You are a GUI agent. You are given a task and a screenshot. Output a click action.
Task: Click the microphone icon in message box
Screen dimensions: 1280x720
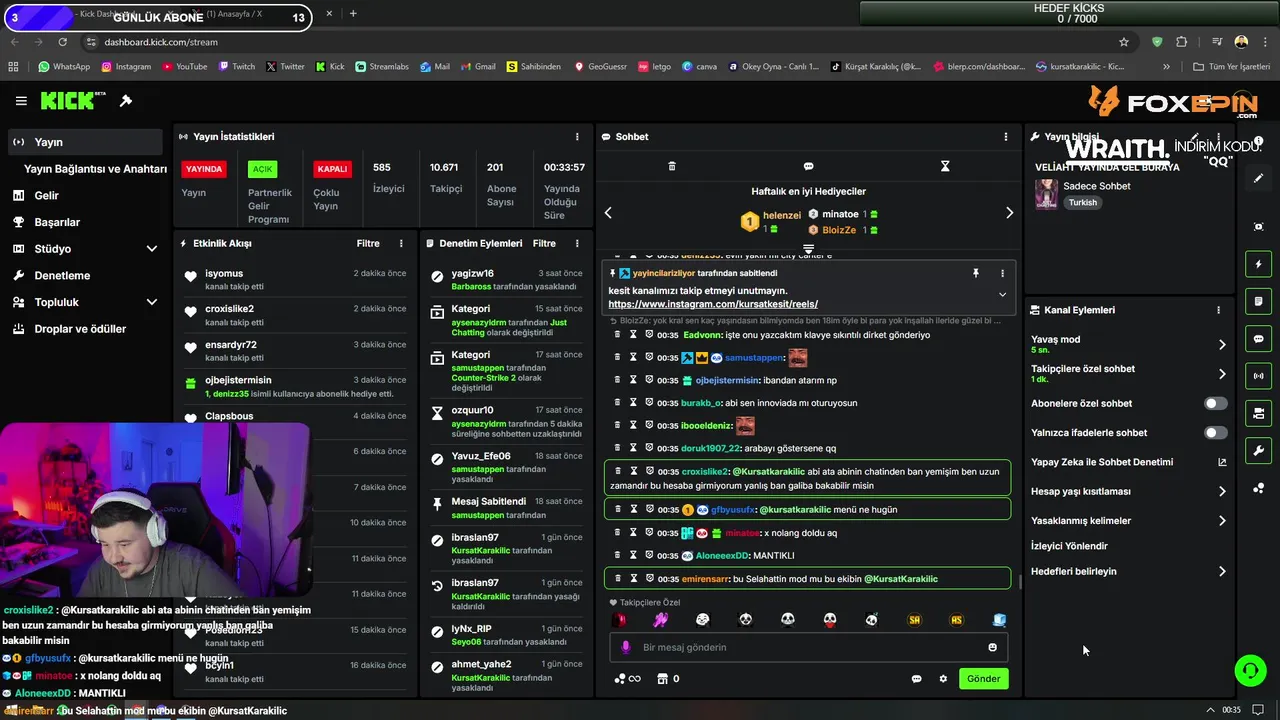626,647
